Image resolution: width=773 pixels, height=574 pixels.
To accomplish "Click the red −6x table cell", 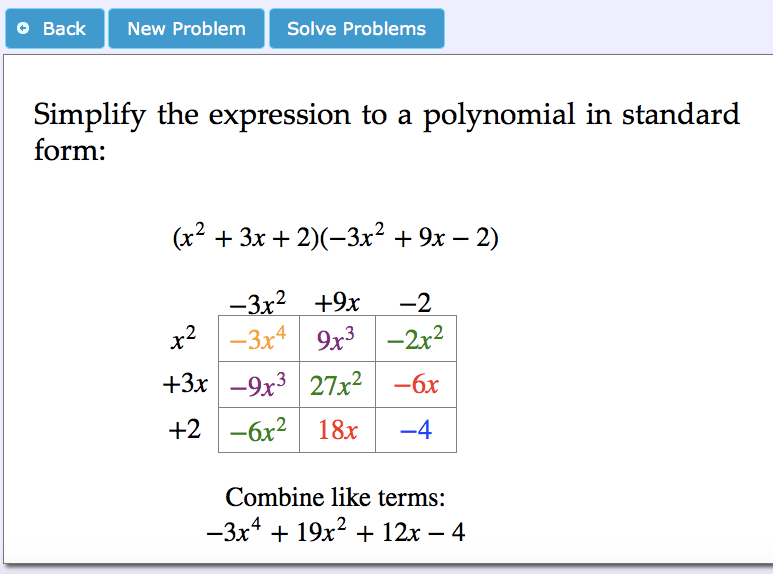I will point(415,385).
